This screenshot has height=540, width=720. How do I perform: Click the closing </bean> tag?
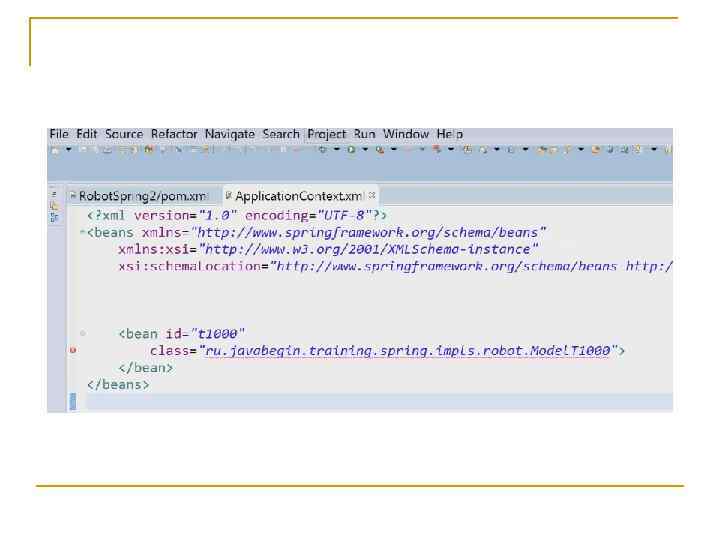pyautogui.click(x=146, y=368)
